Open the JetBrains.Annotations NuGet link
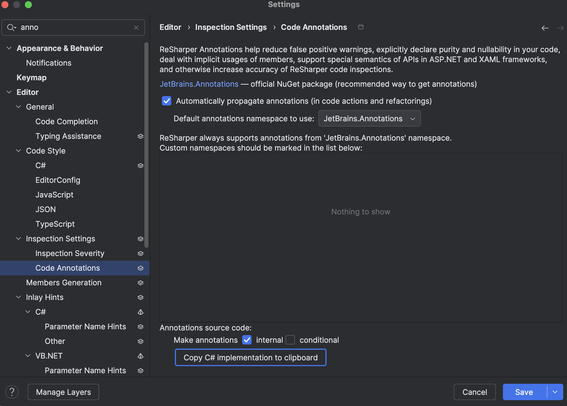567x406 pixels. 199,84
